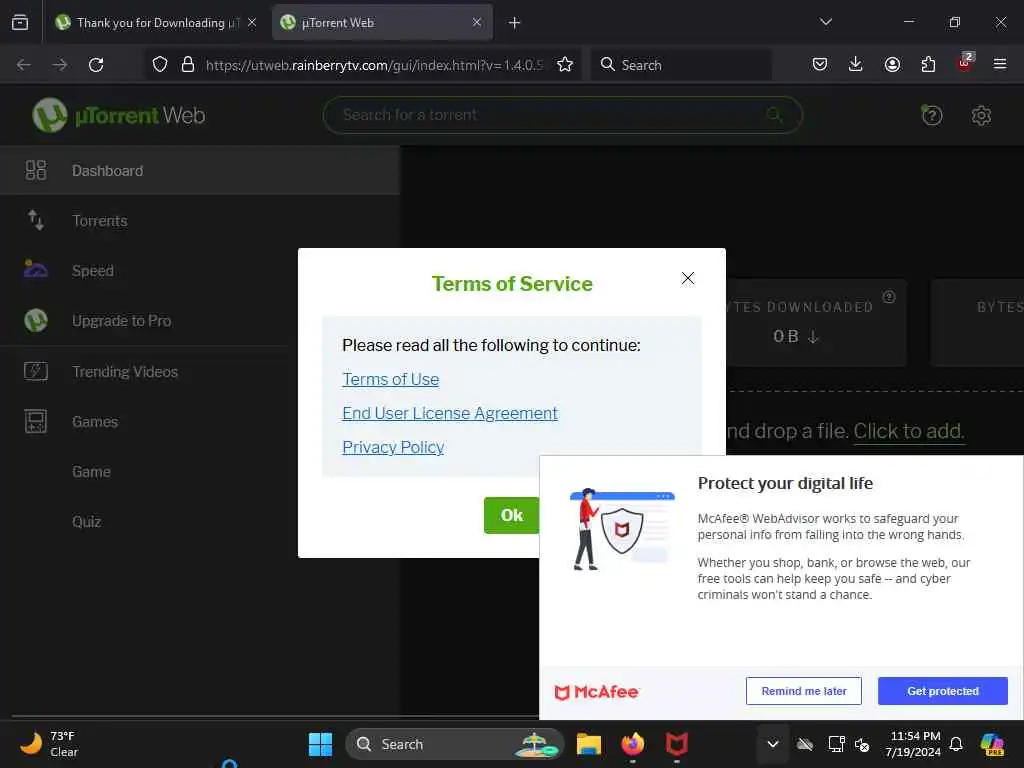Click the Dashboard grid icon
The image size is (1024, 768).
(36, 170)
